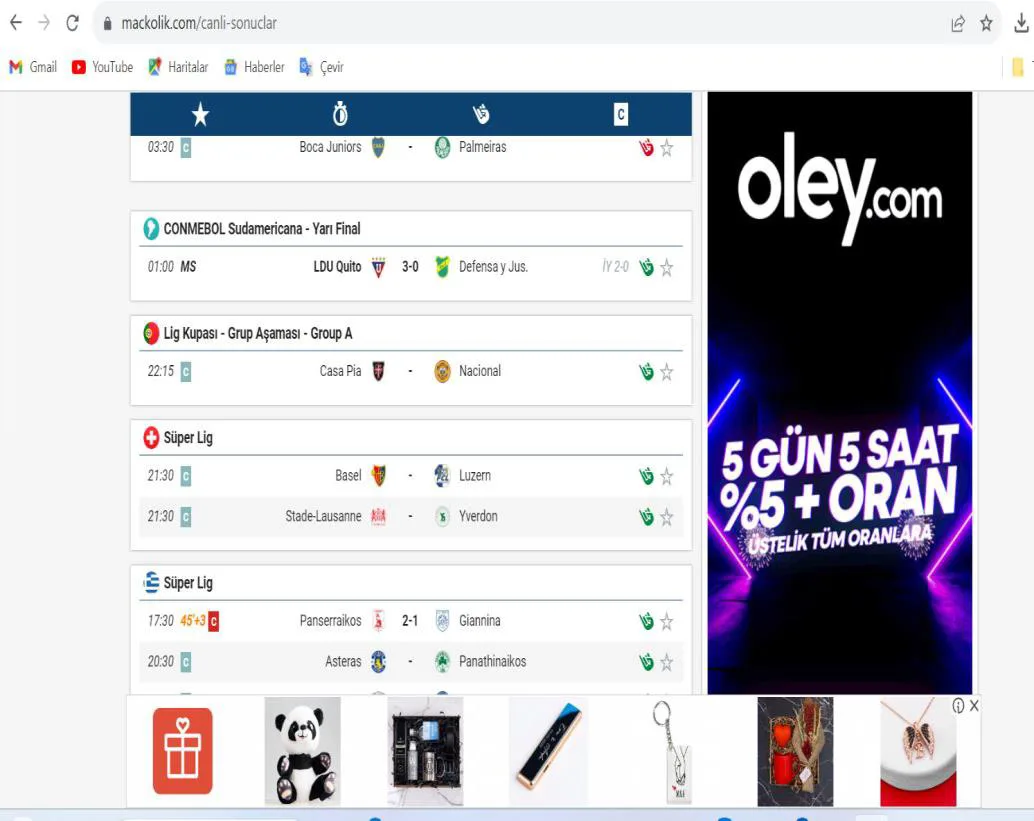Screen dimensions: 1034x821
Task: Click red live C icon of Panserraikos match
Action: tap(214, 621)
